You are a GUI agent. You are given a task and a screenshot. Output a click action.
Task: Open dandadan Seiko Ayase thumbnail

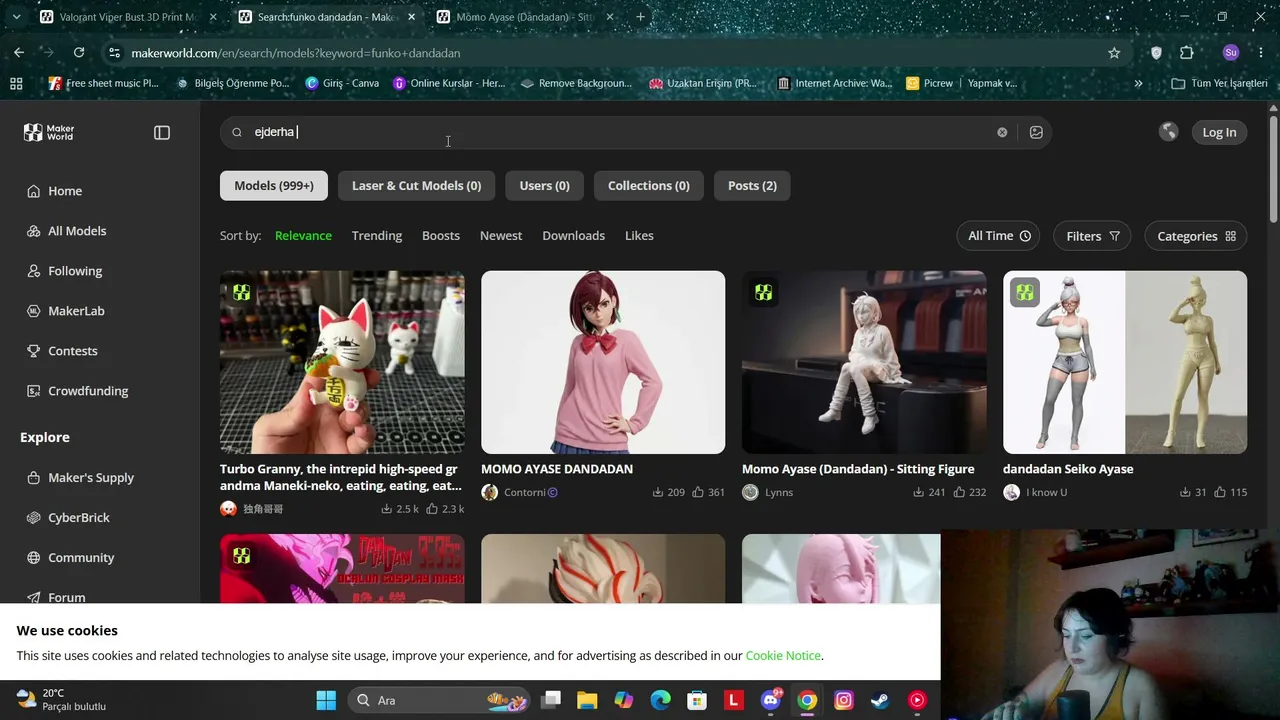point(1125,362)
